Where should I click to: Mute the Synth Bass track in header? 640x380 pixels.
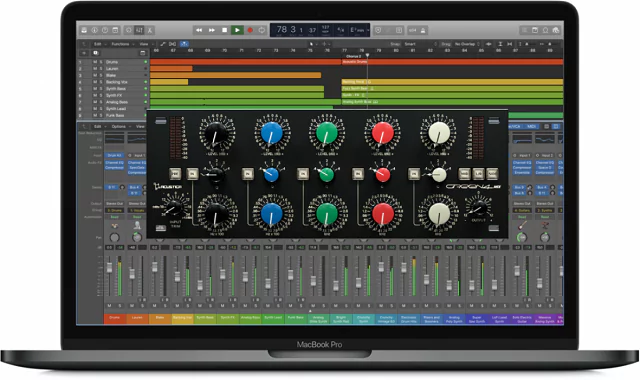click(95, 89)
